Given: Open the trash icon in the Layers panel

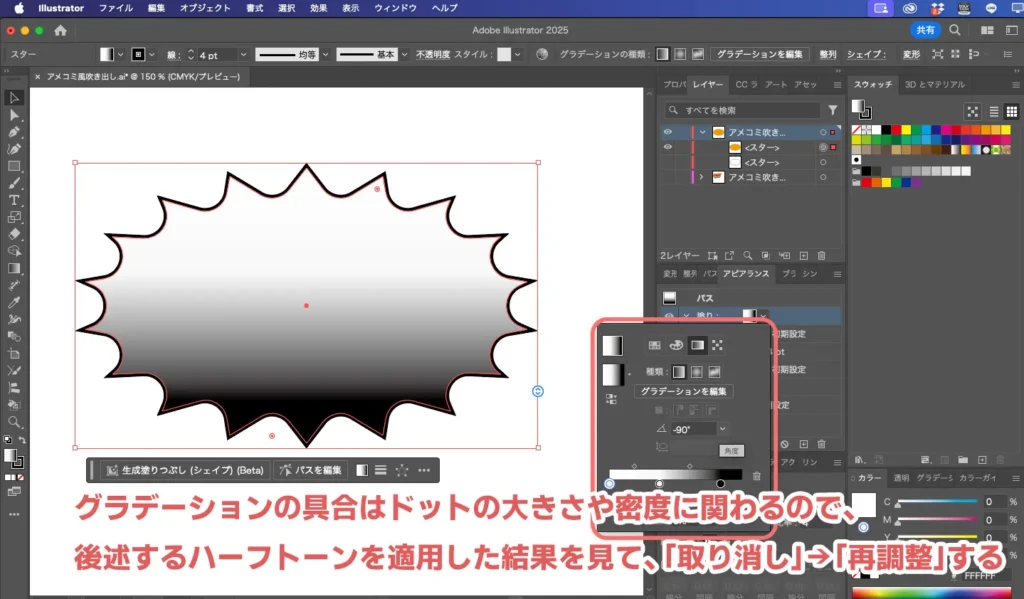Looking at the screenshot, I should coord(821,255).
